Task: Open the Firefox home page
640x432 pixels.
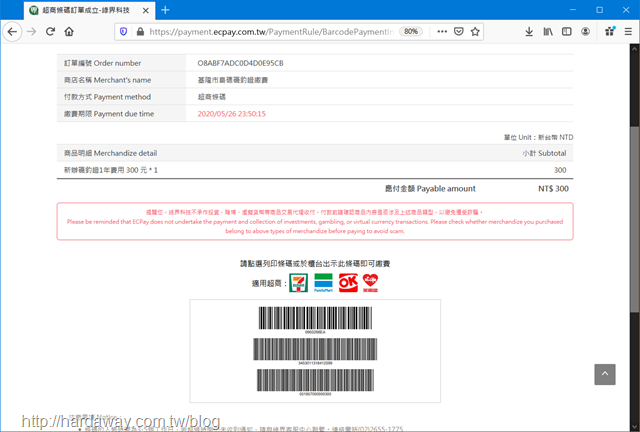Action: (69, 31)
